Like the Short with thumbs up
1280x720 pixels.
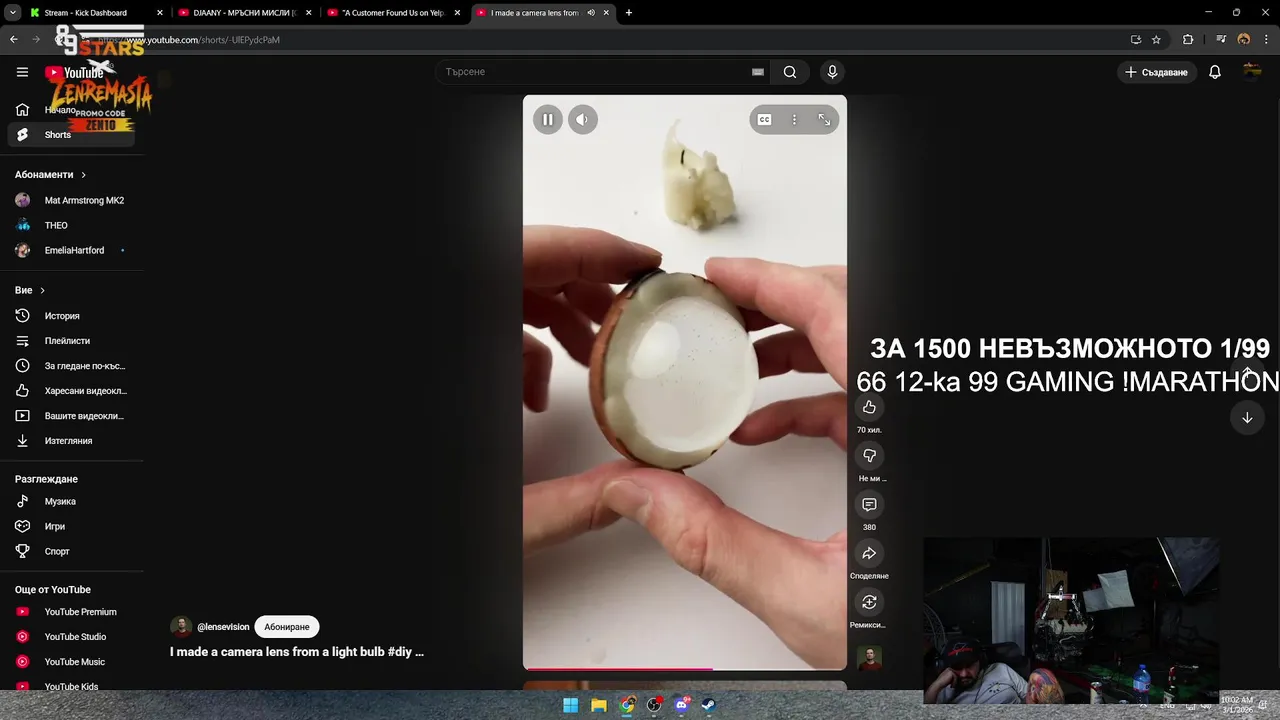[869, 407]
